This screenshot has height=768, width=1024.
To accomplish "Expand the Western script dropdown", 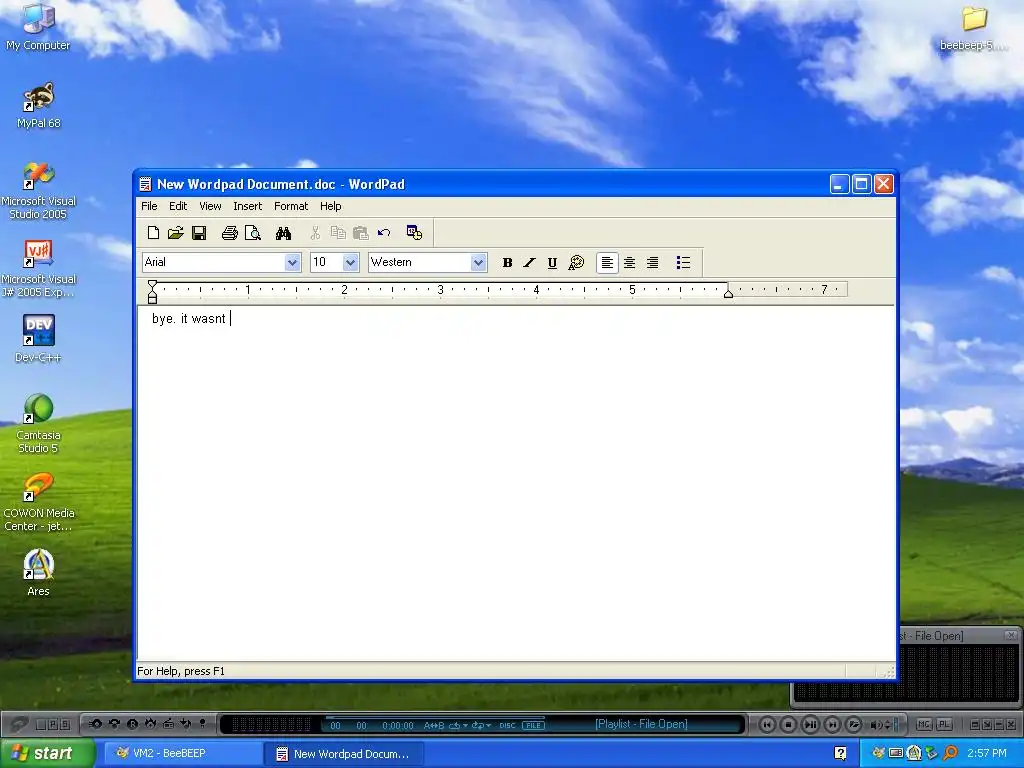I will pos(479,263).
